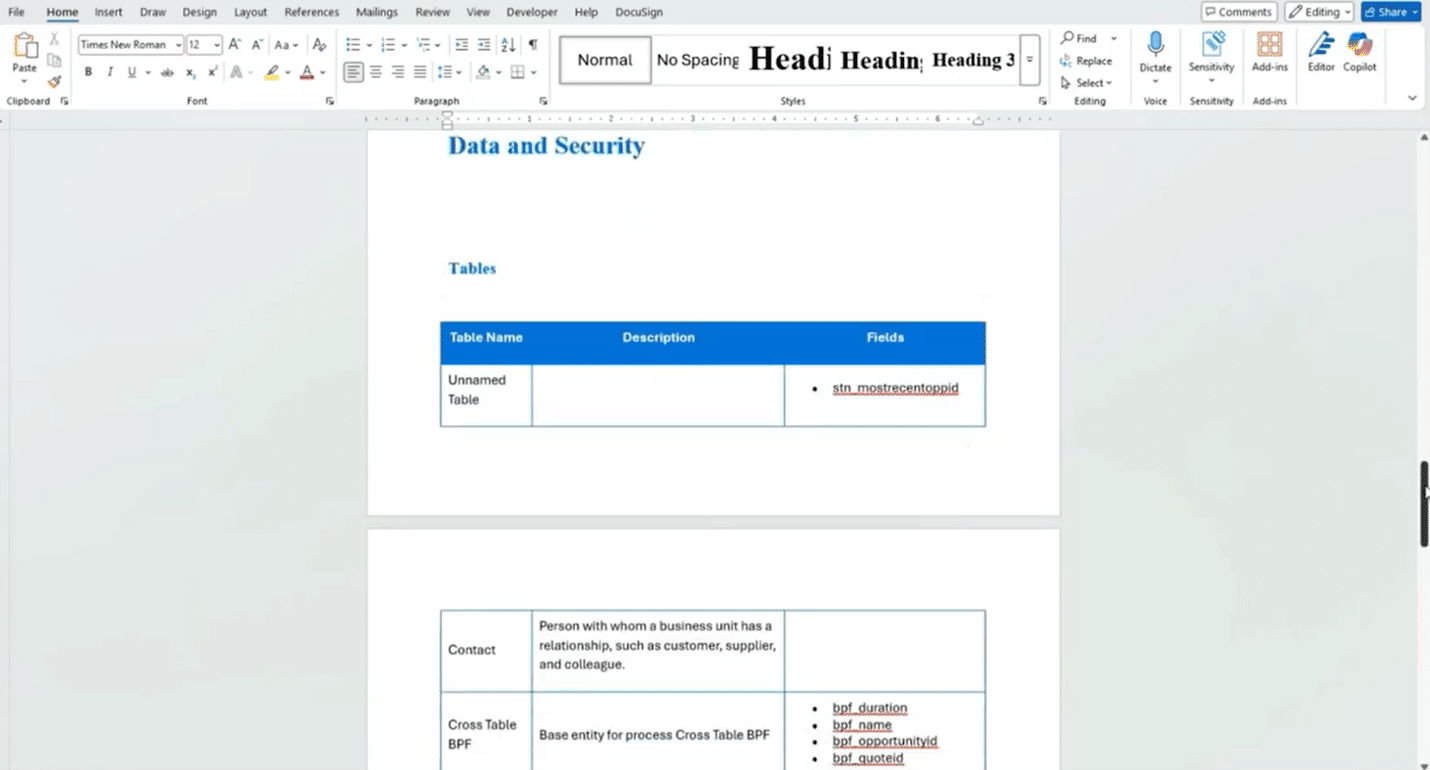Click the Share button
1430x770 pixels.
[x=1391, y=12]
